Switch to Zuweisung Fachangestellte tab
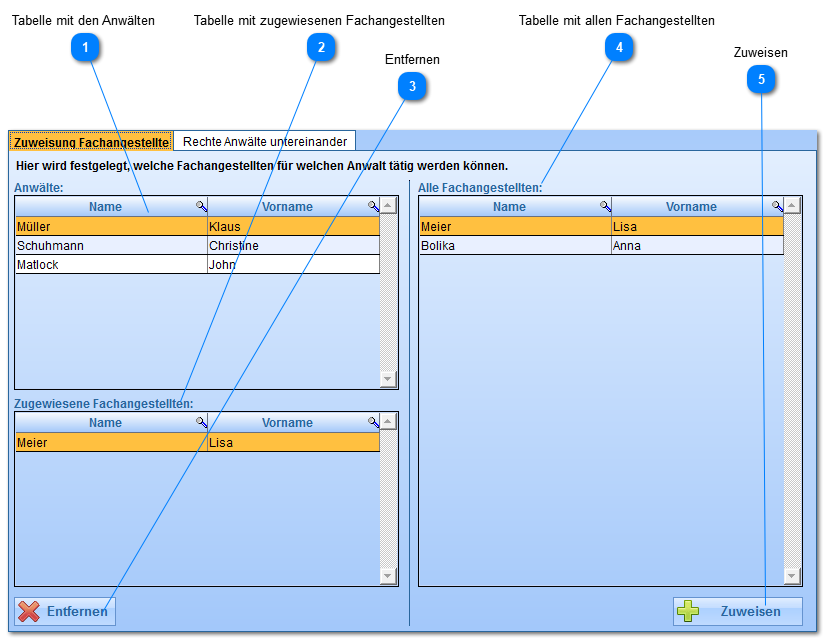The width and height of the screenshot is (826, 642). 91,142
